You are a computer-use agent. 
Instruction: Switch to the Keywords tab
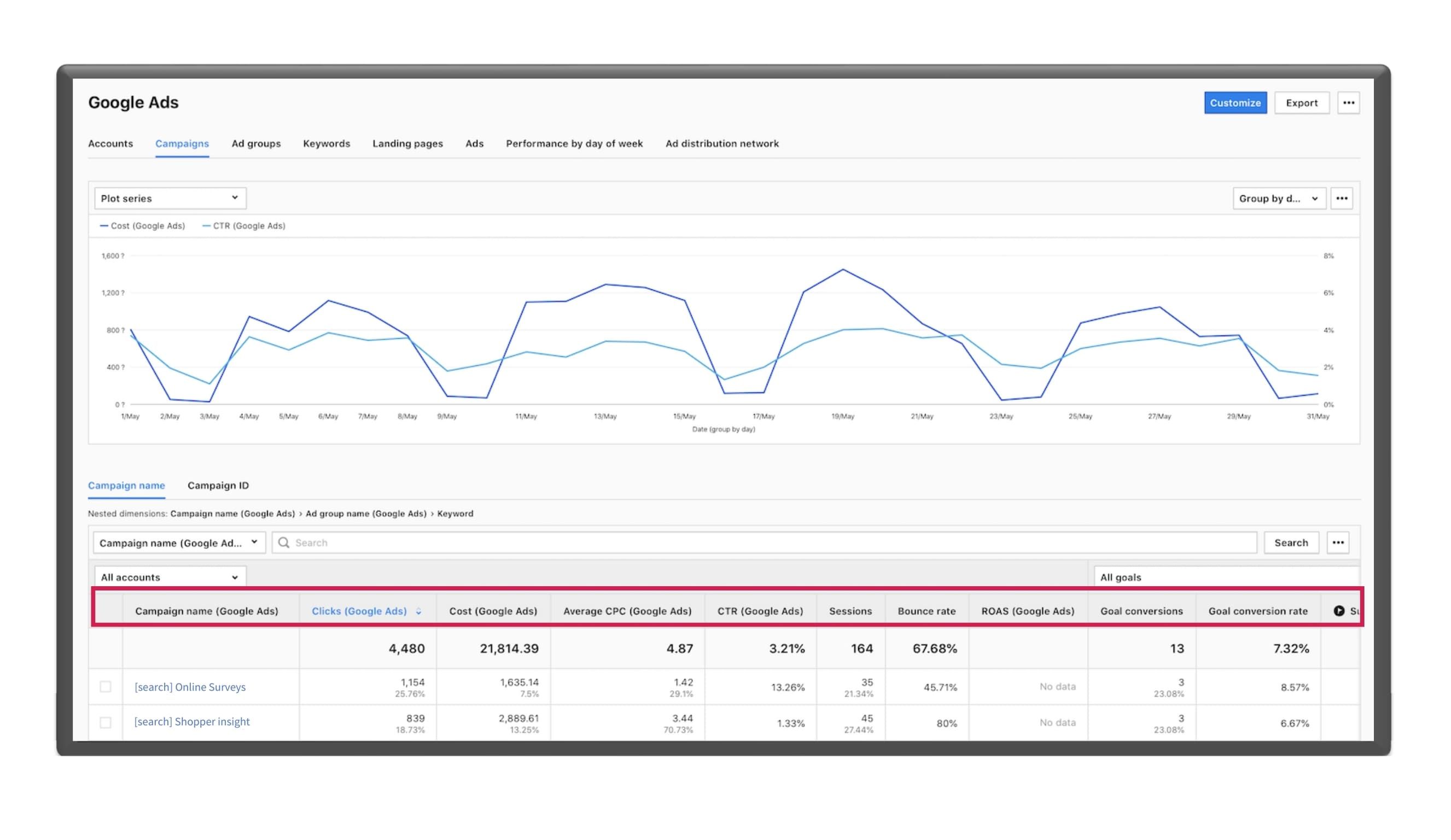[327, 143]
